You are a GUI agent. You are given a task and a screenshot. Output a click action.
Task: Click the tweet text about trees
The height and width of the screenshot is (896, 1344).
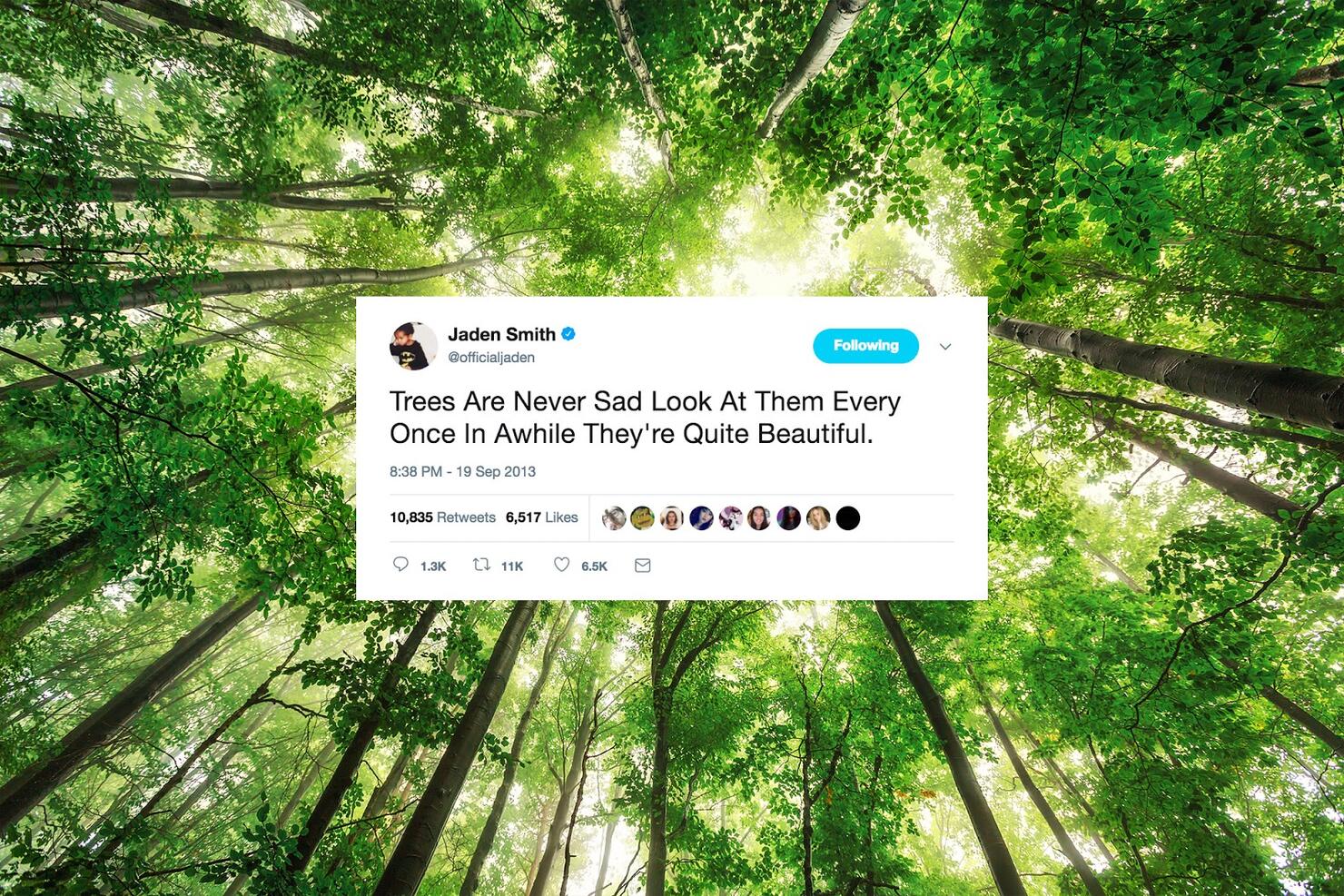click(645, 418)
